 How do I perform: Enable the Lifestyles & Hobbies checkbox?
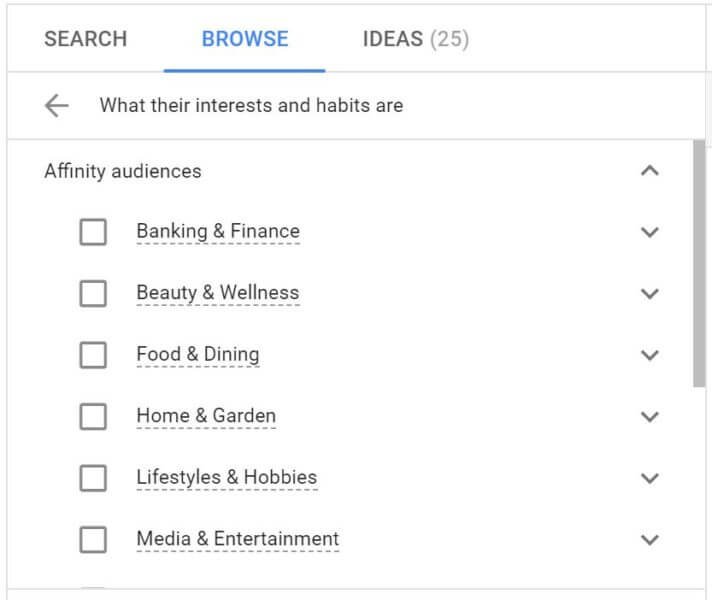click(93, 478)
